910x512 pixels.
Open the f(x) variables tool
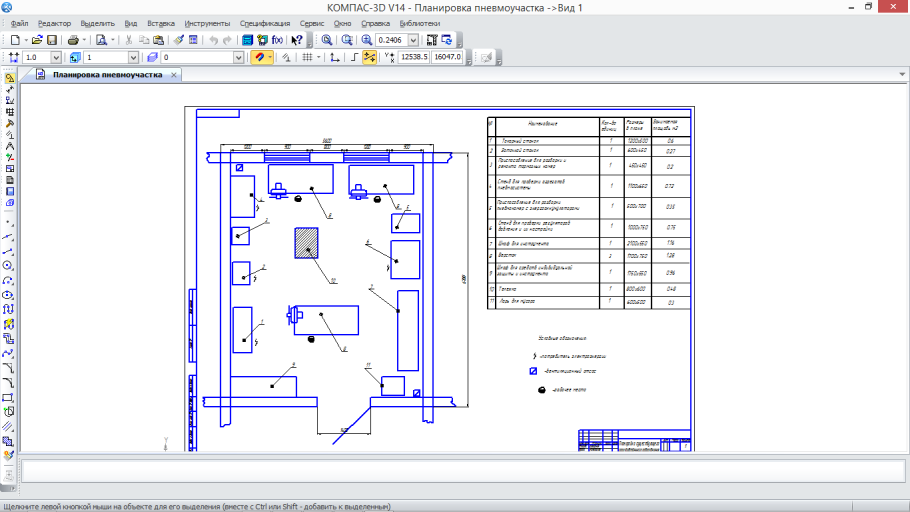(x=277, y=40)
